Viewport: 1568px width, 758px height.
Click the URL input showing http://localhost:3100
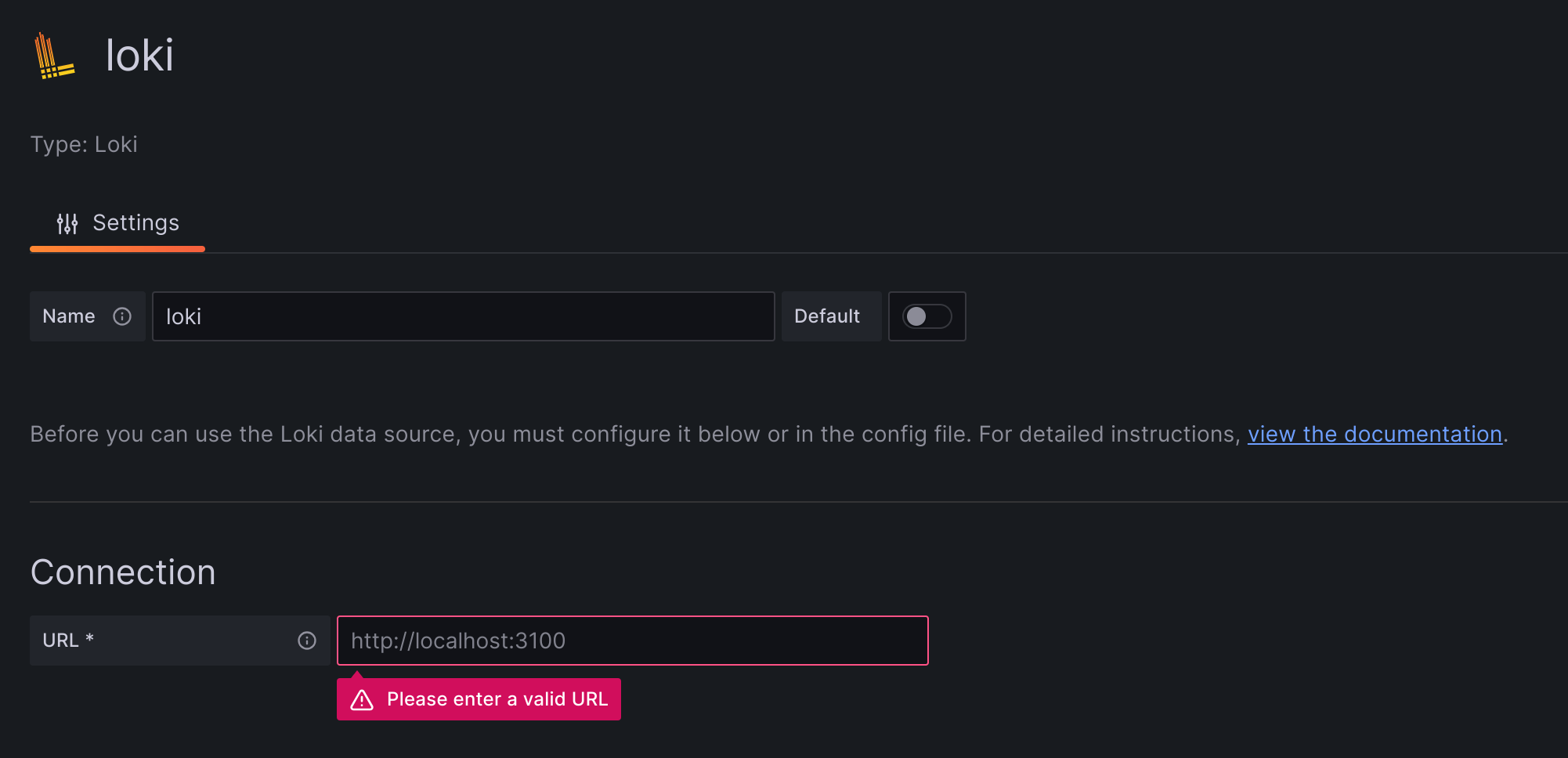632,640
